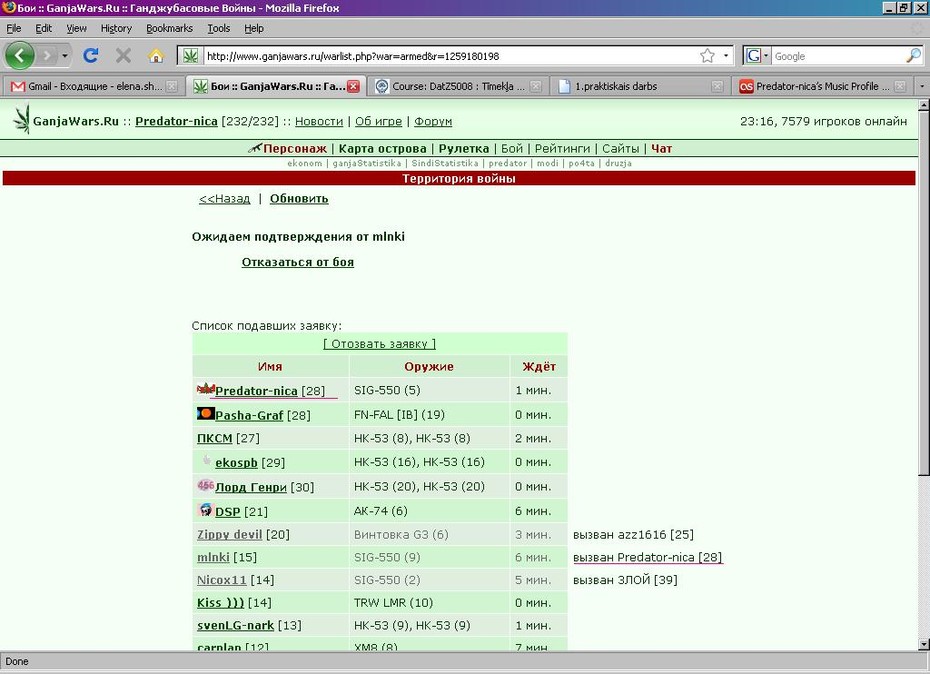
Task: Open the Чат link
Action: [661, 148]
